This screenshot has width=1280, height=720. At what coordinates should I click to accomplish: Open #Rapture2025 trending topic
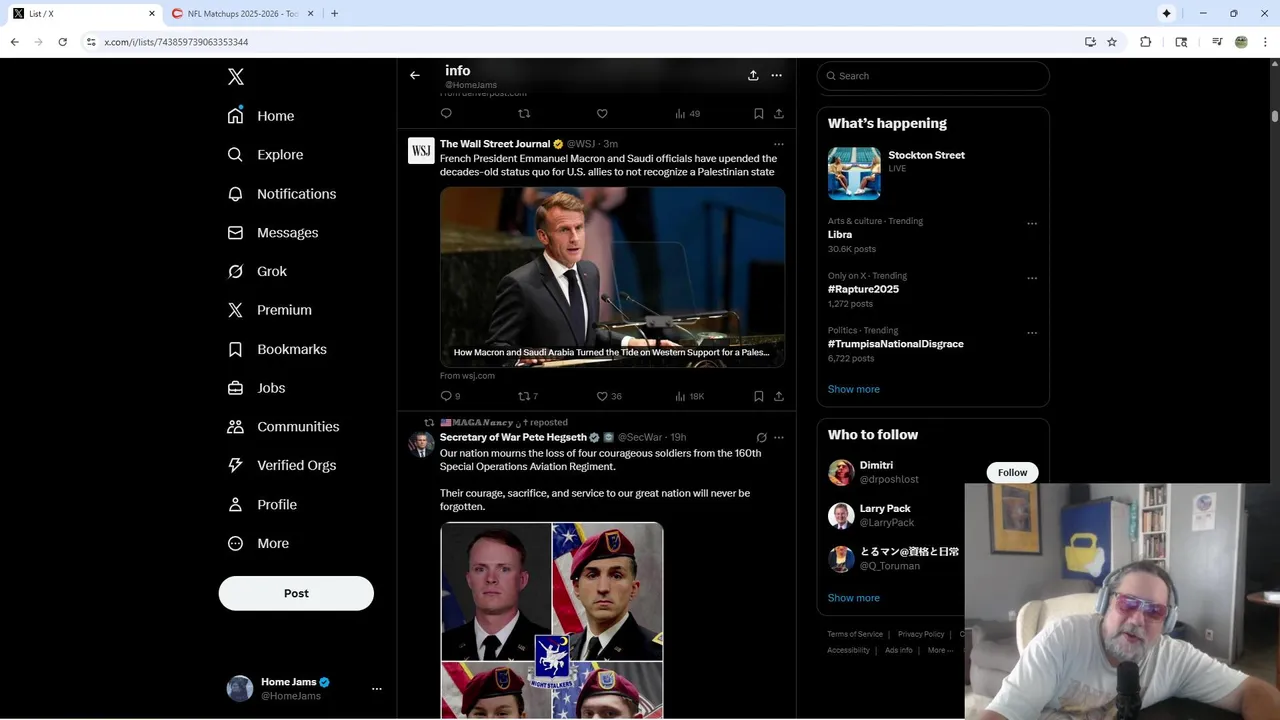863,289
